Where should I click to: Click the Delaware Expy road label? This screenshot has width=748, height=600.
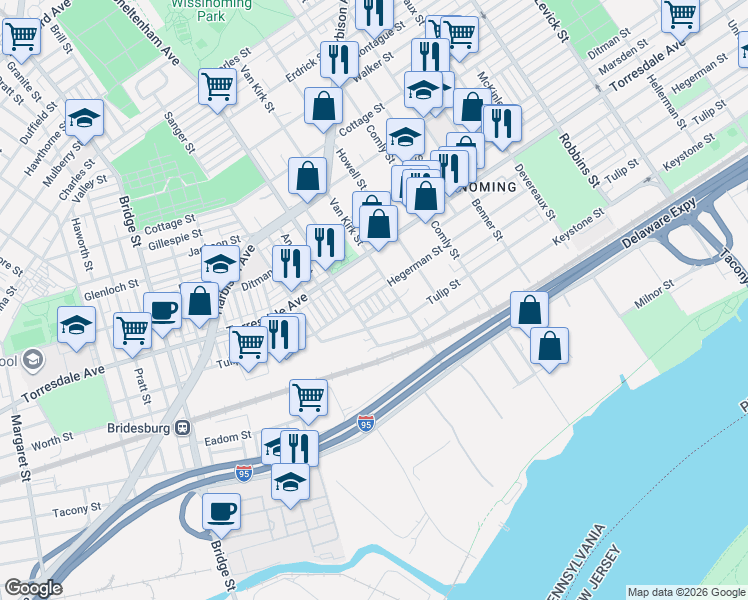[x=660, y=222]
